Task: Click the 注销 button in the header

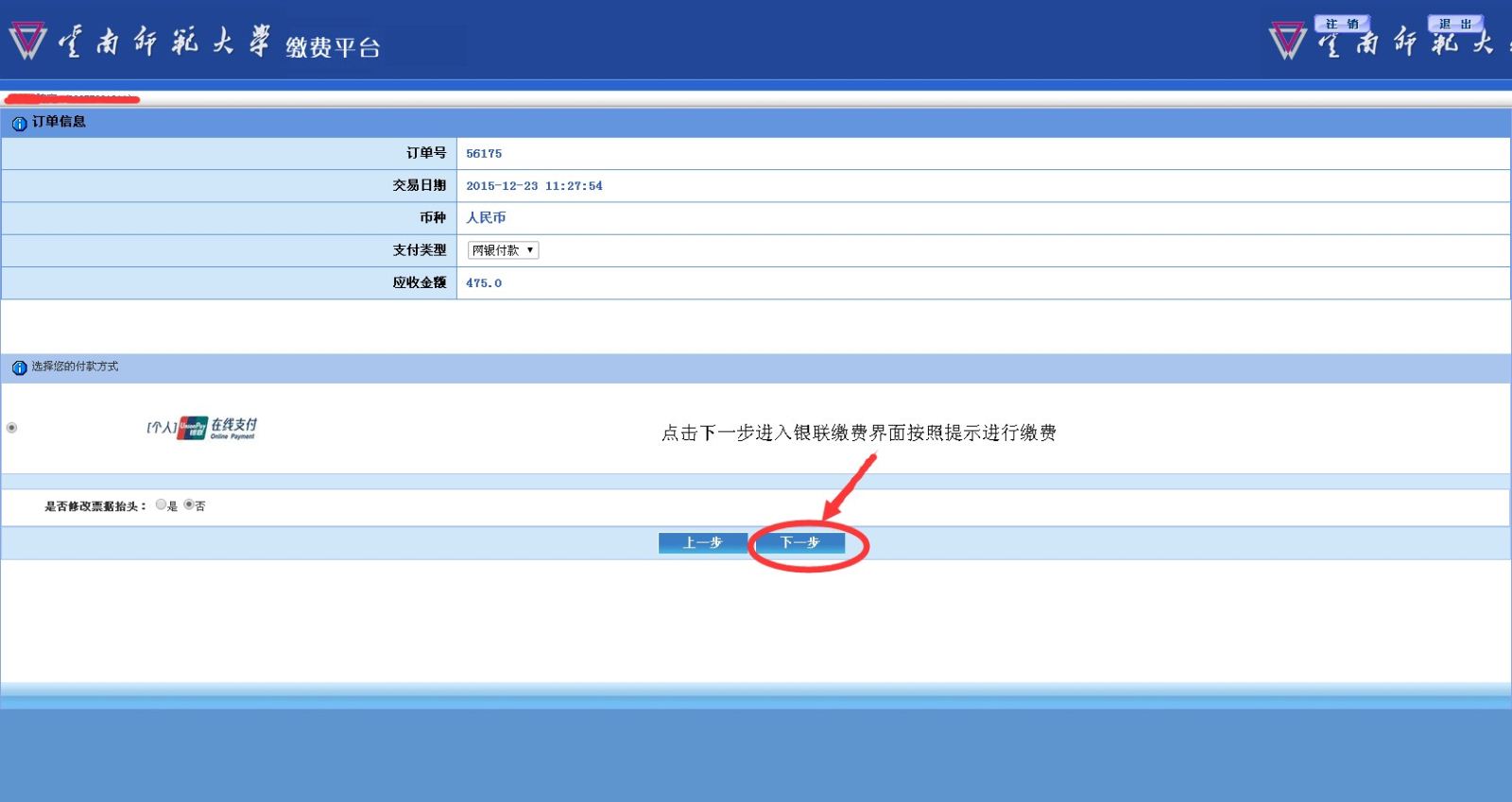Action: 1341,24
